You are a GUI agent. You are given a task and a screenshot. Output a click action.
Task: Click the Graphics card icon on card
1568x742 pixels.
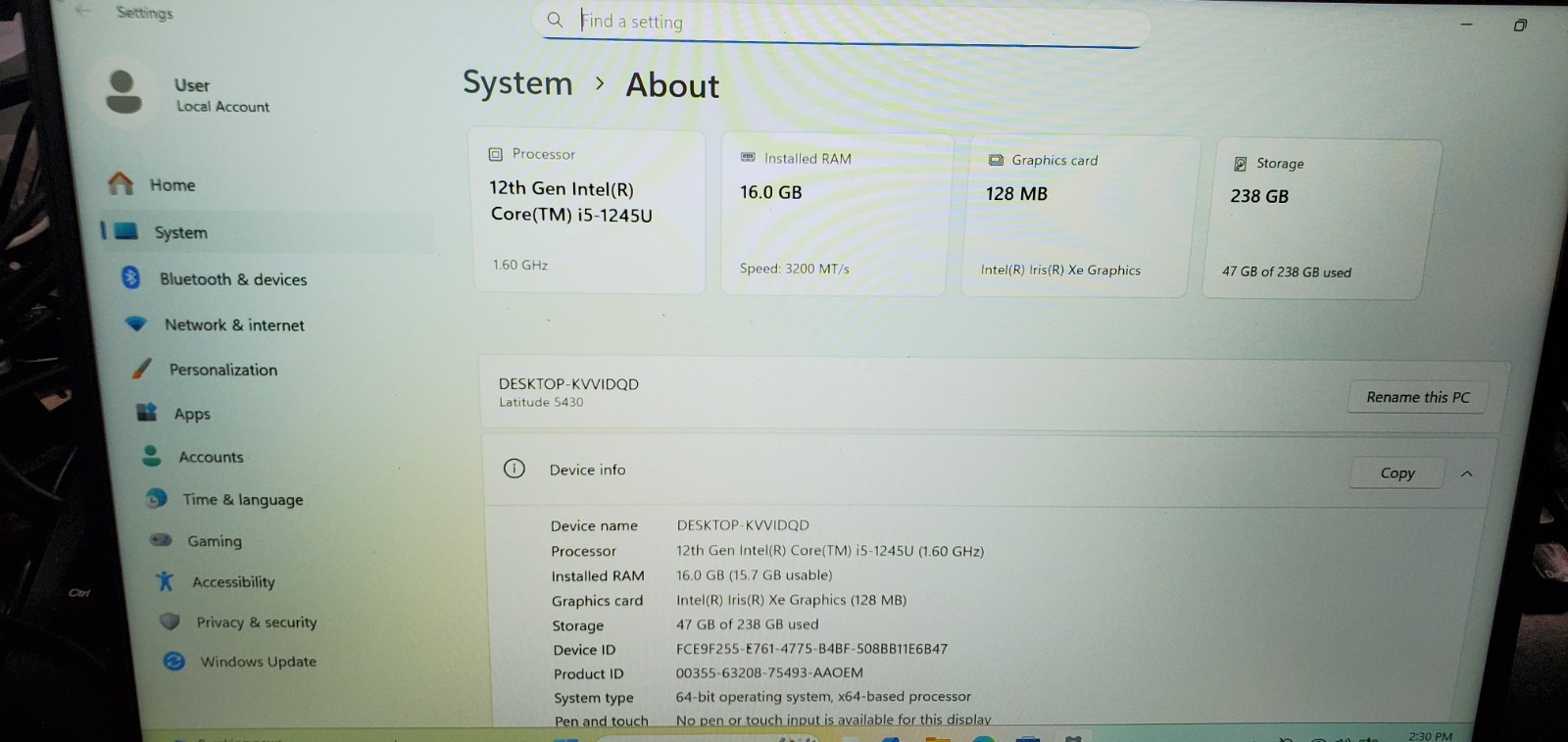(x=996, y=160)
